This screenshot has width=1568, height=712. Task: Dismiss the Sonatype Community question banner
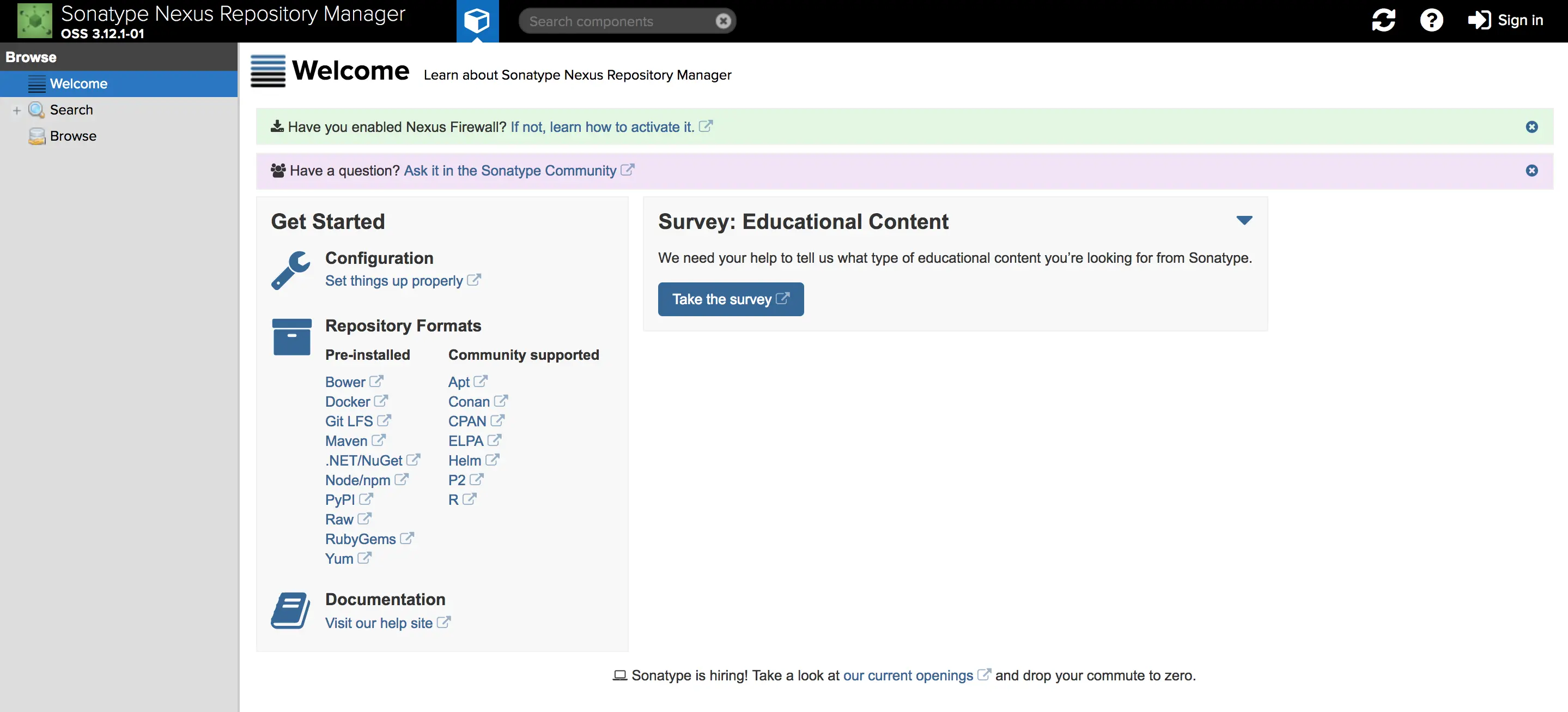coord(1531,171)
